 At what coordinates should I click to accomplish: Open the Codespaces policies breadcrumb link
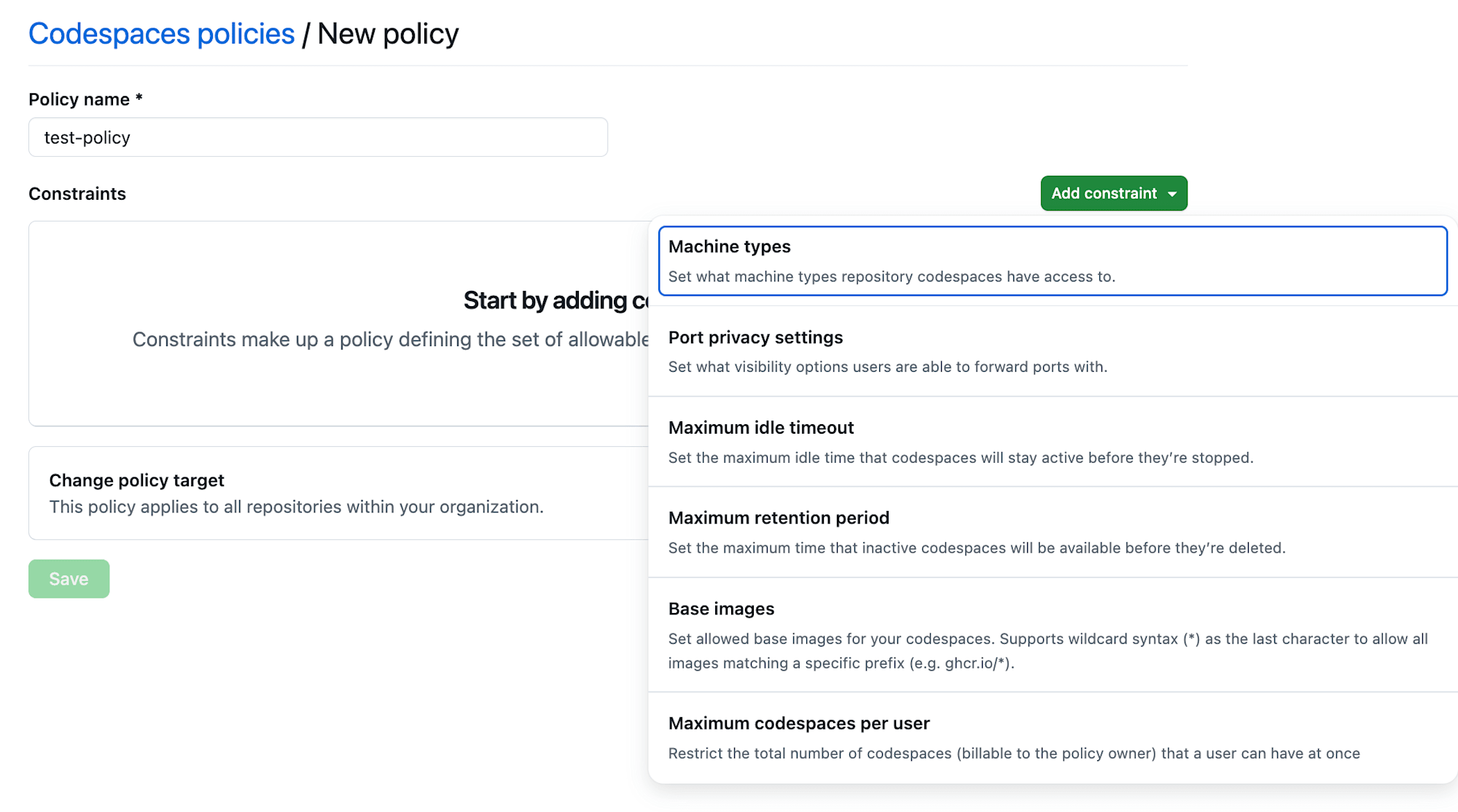coord(161,34)
